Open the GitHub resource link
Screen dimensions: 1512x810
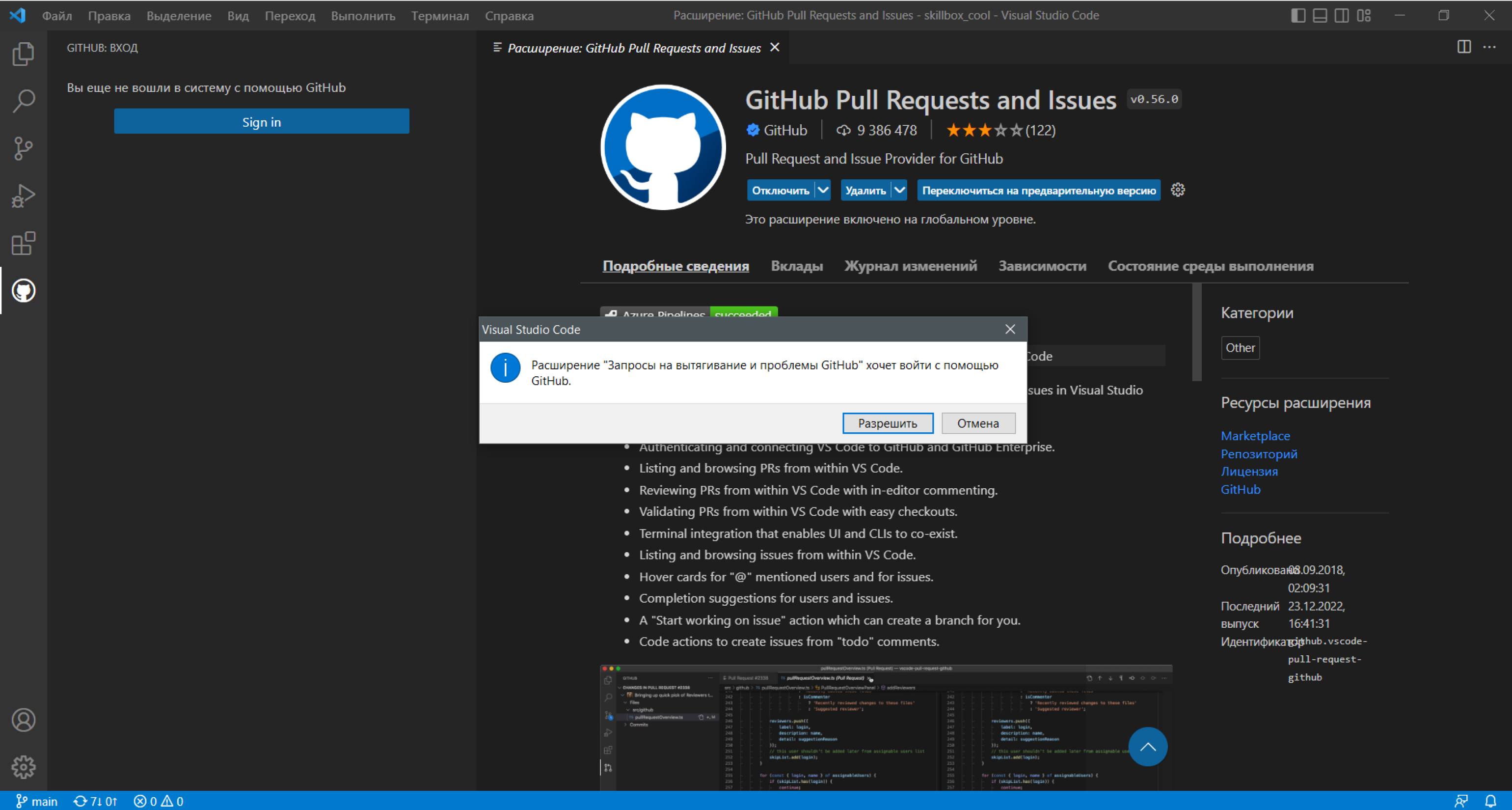click(1240, 489)
